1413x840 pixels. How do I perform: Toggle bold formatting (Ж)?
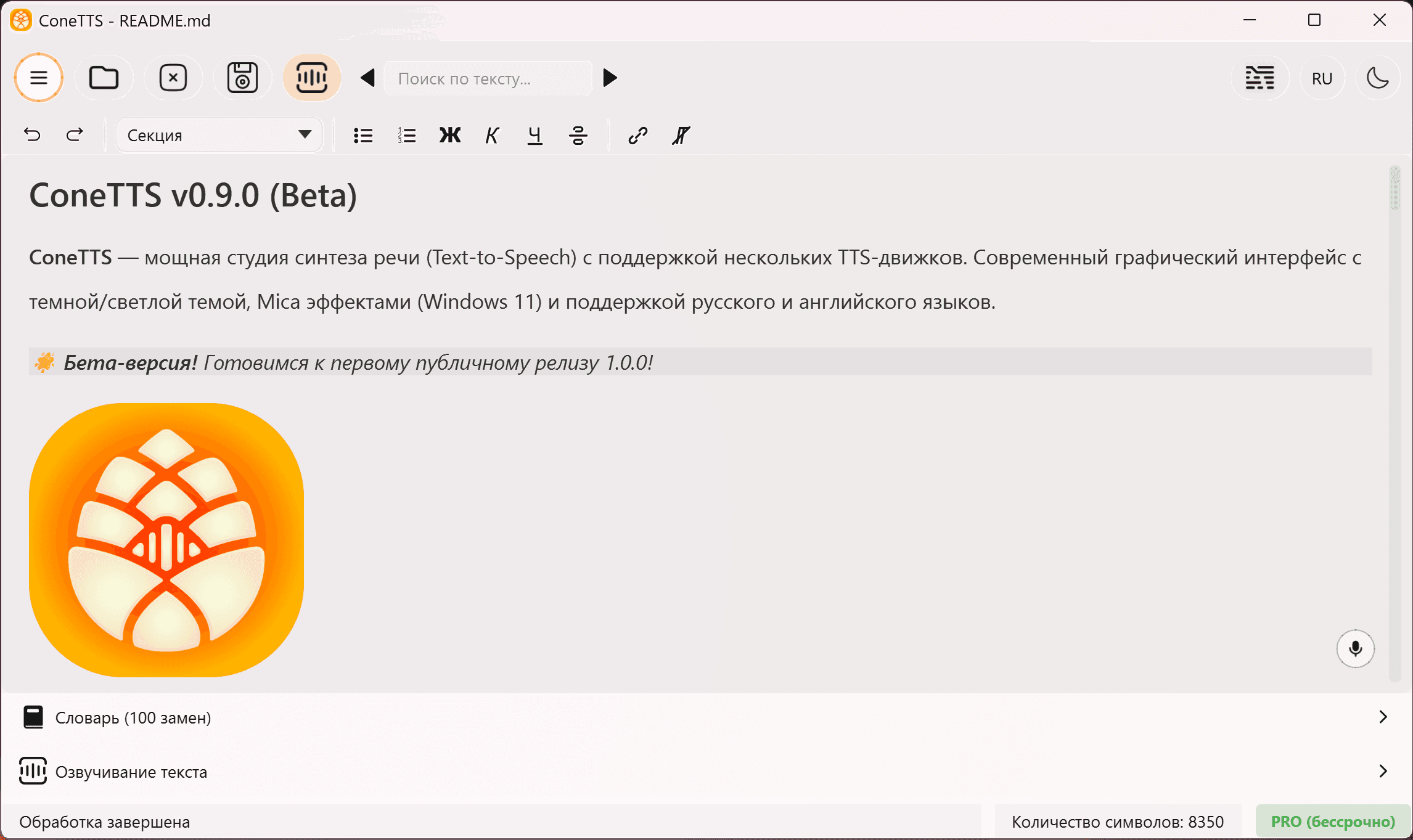pyautogui.click(x=449, y=135)
